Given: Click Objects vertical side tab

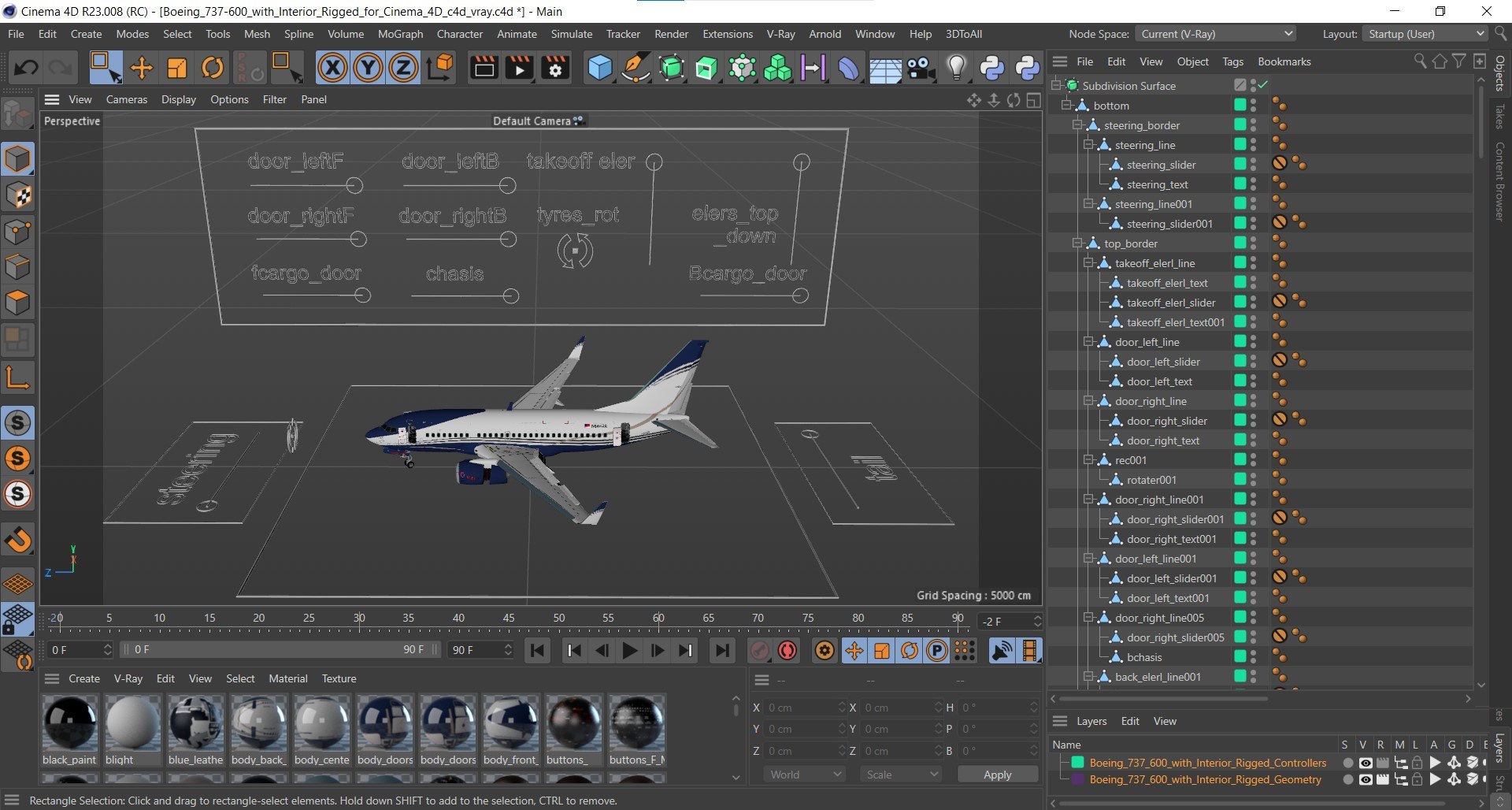Looking at the screenshot, I should tap(1500, 73).
